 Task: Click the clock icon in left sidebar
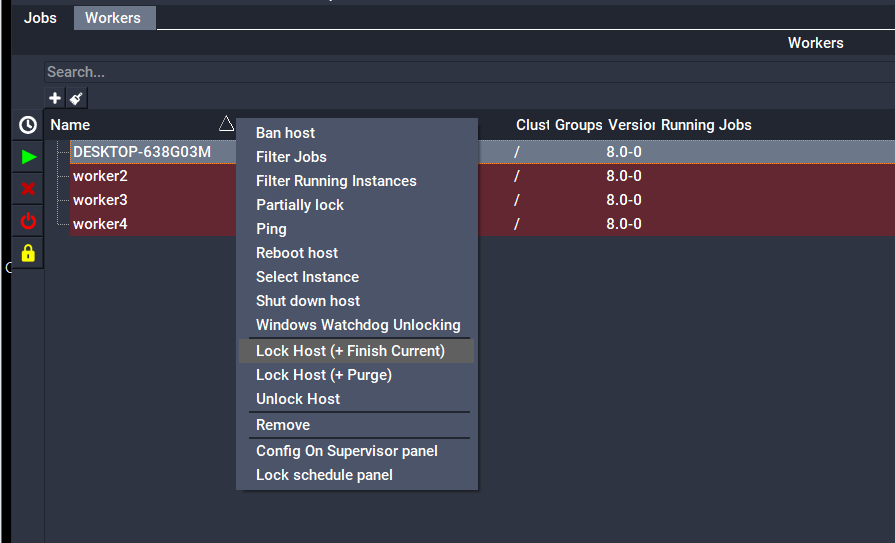(x=28, y=125)
